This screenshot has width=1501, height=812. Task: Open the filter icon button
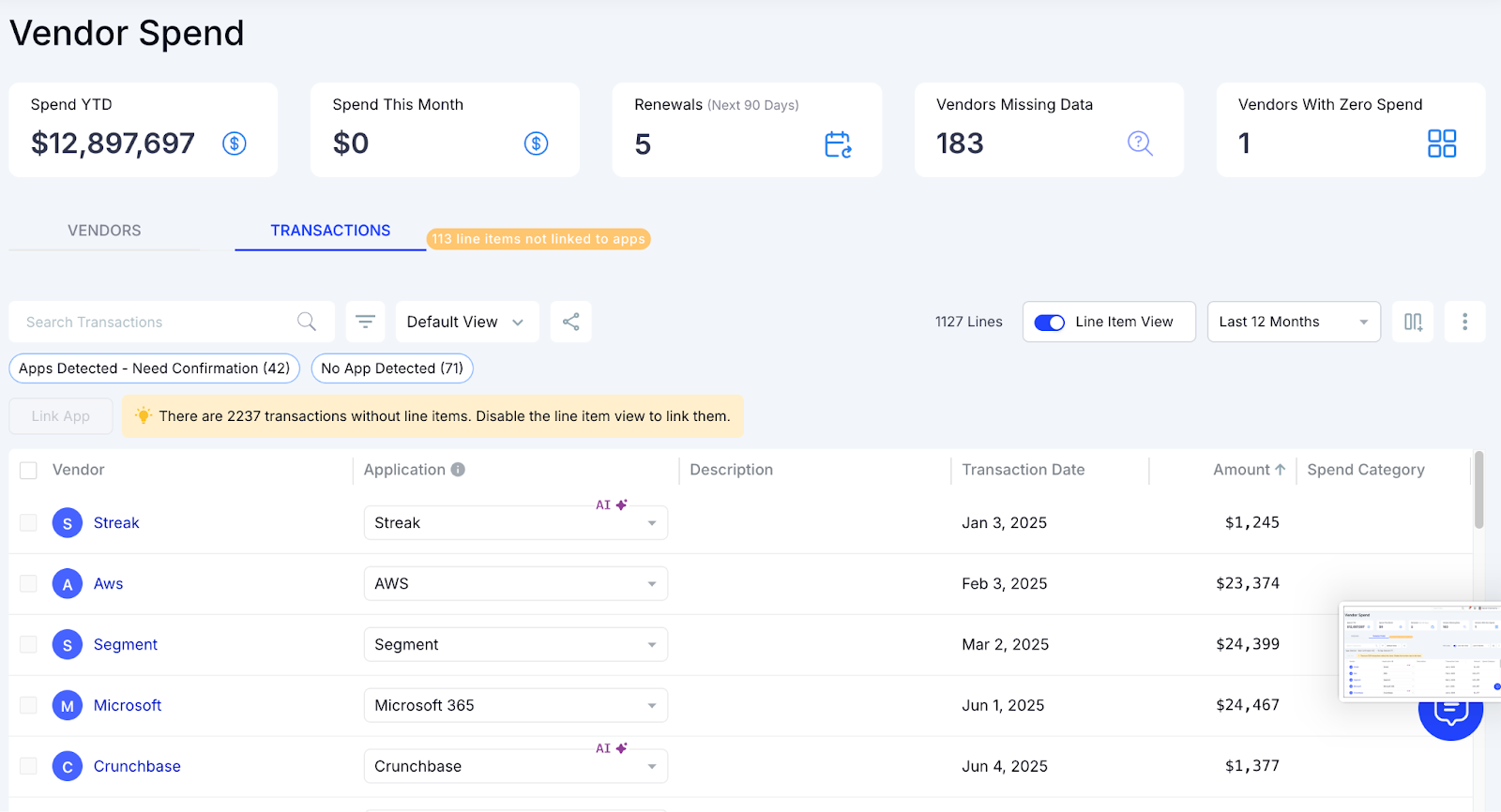366,322
